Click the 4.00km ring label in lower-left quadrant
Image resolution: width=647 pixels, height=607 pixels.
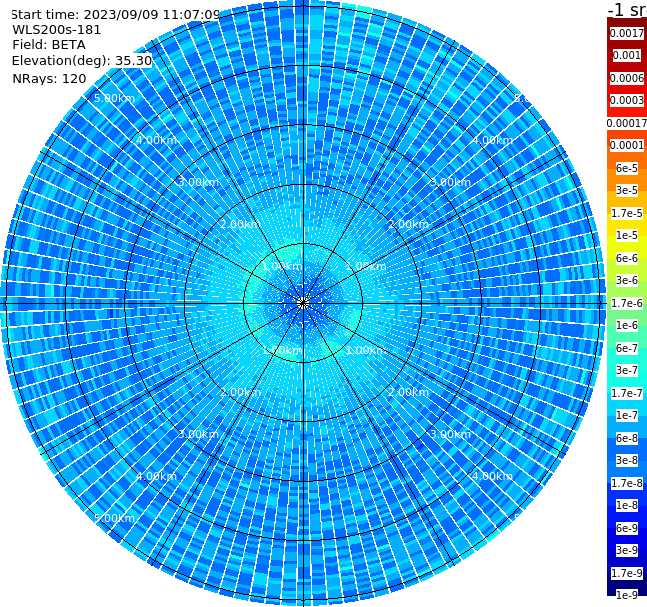156,476
